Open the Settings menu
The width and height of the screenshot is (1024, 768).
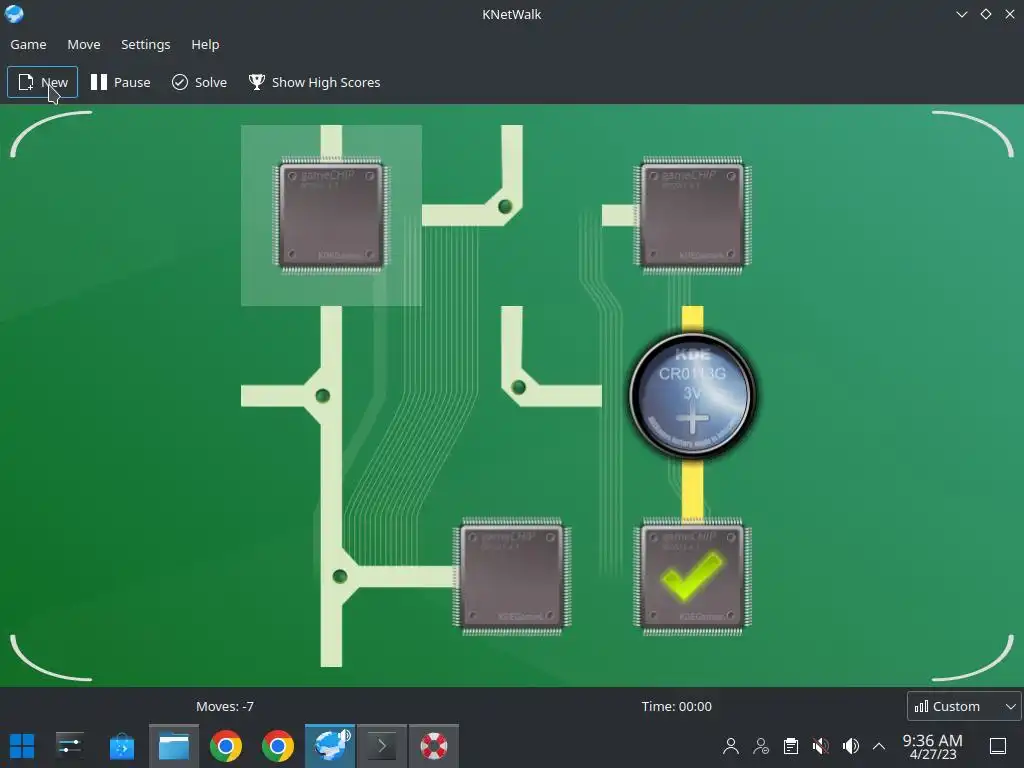146,44
